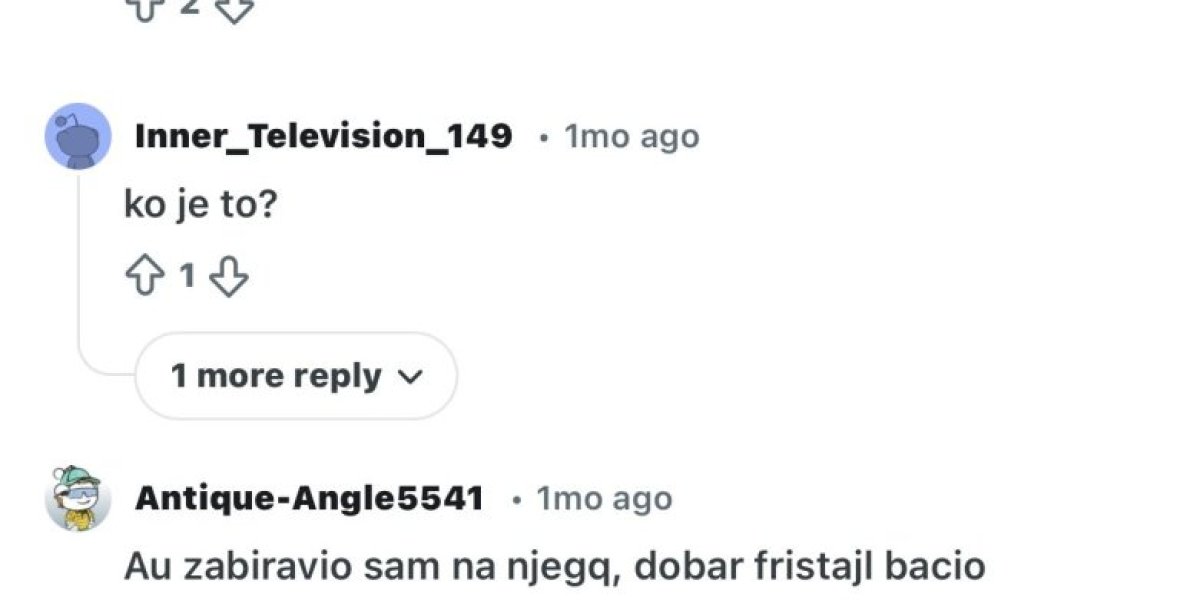The width and height of the screenshot is (1200, 600).
Task: Select the "ko je to?" comment text
Action: 200,205
